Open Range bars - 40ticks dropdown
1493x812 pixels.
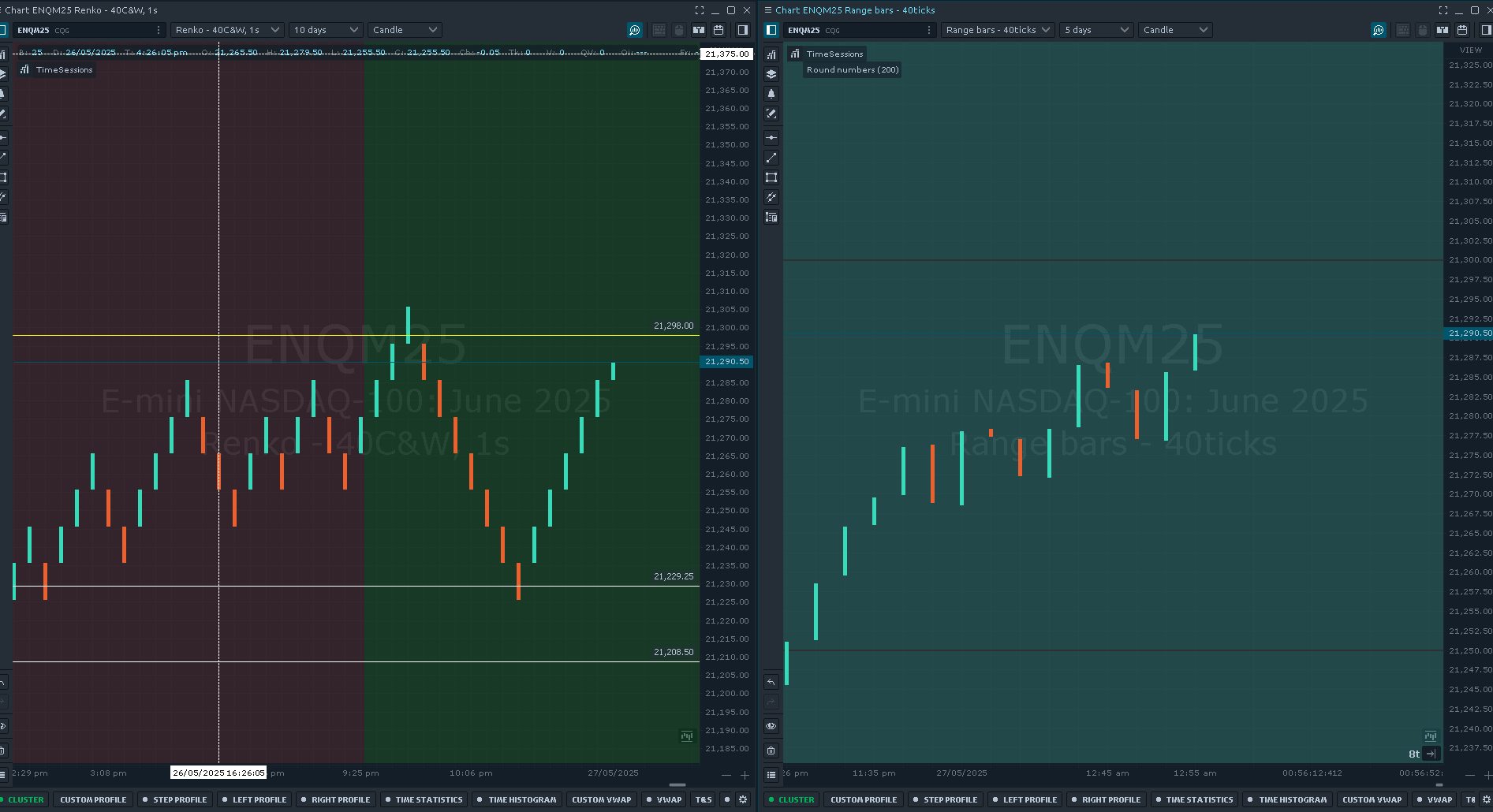pyautogui.click(x=998, y=30)
